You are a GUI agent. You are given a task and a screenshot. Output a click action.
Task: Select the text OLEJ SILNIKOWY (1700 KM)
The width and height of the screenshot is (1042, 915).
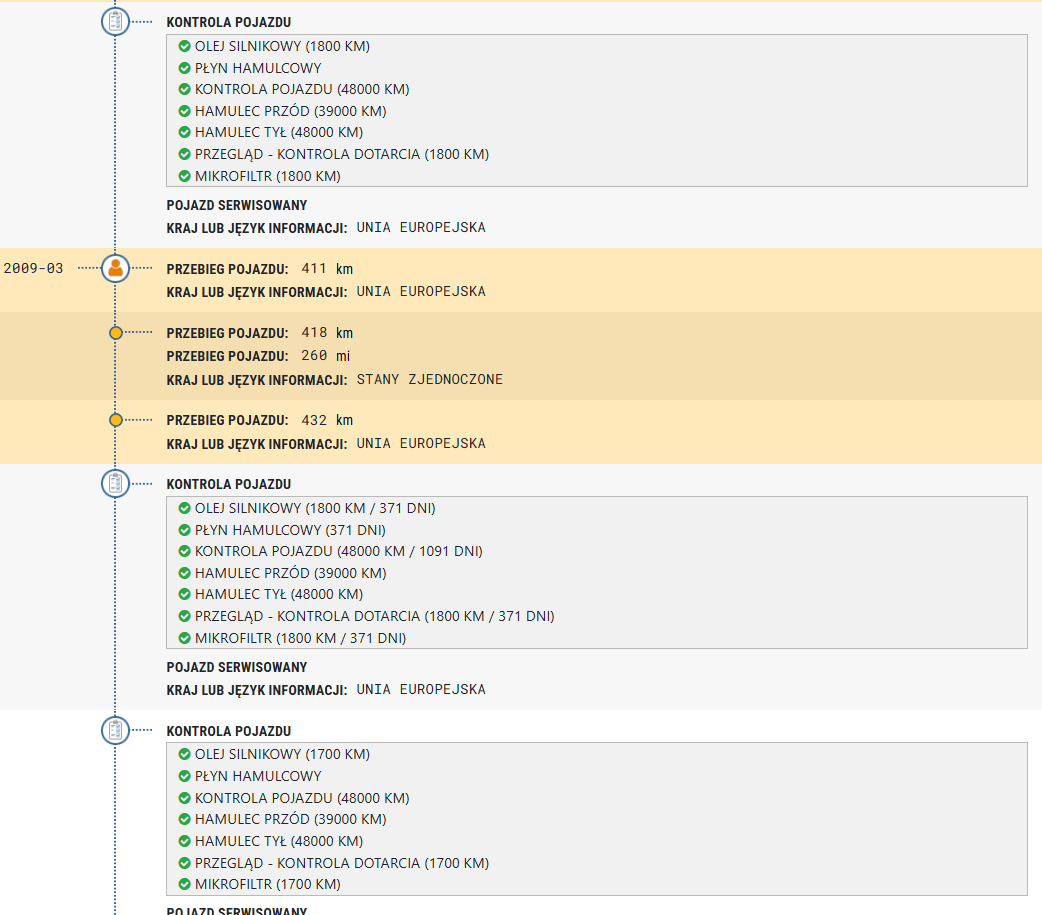tap(282, 754)
